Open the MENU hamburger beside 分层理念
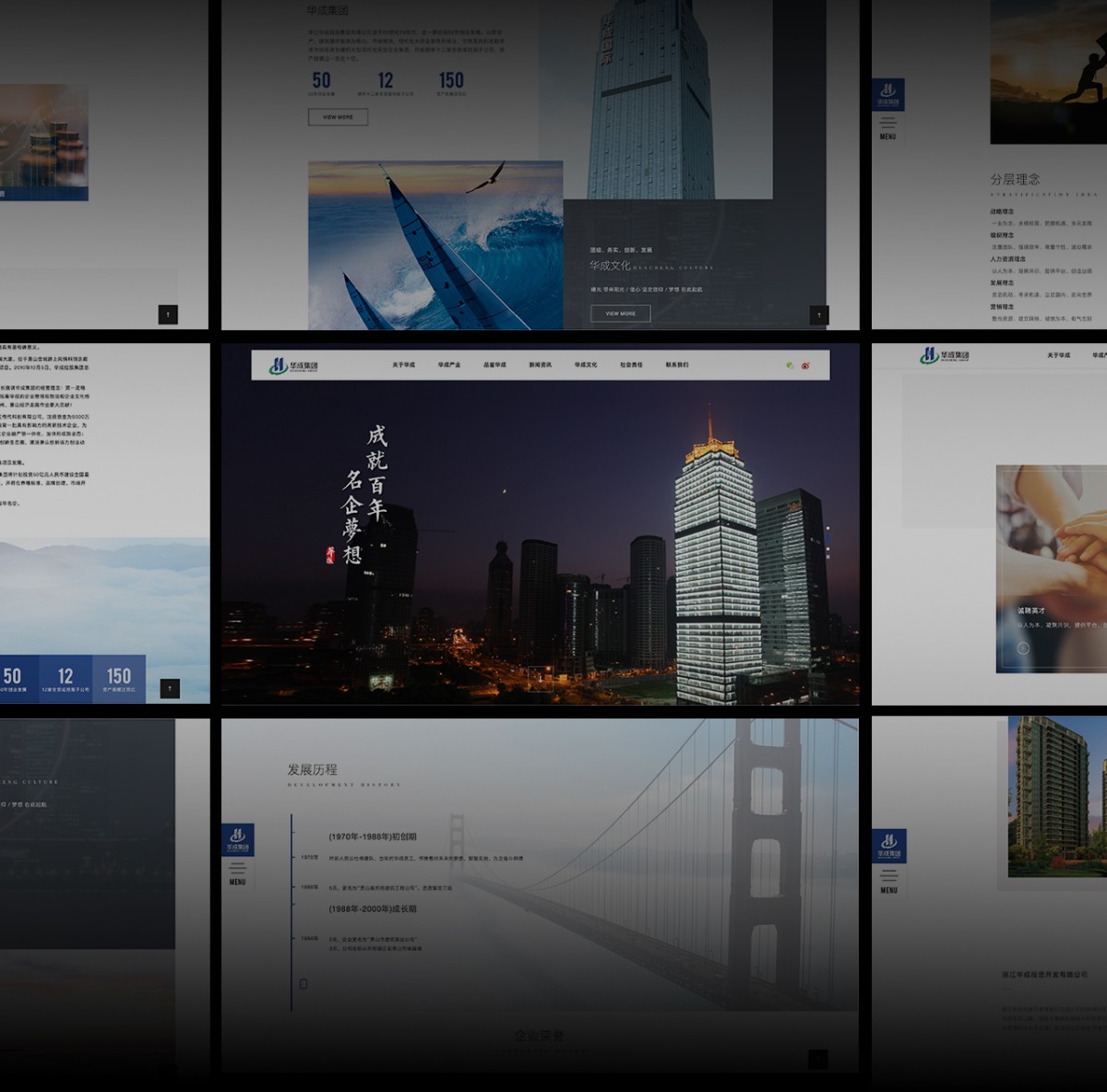 coord(887,126)
